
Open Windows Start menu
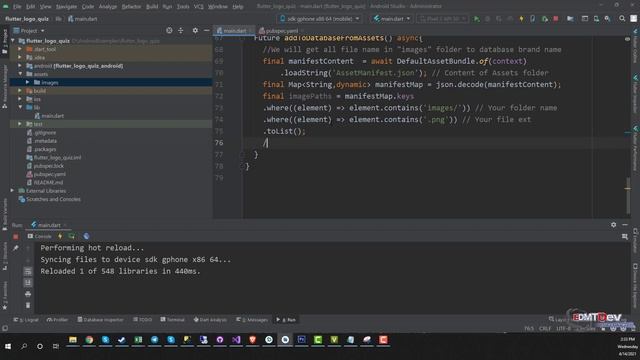(x=8, y=346)
